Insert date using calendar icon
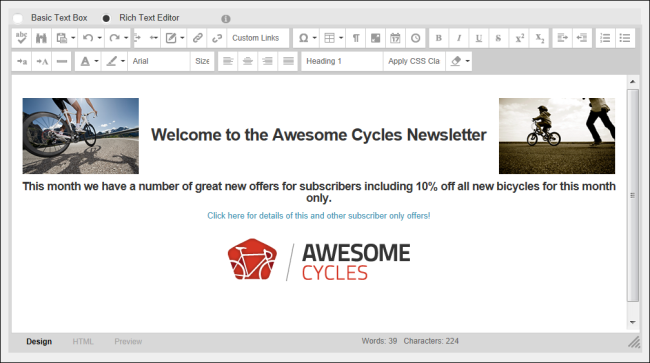The width and height of the screenshot is (650, 363). click(x=395, y=38)
